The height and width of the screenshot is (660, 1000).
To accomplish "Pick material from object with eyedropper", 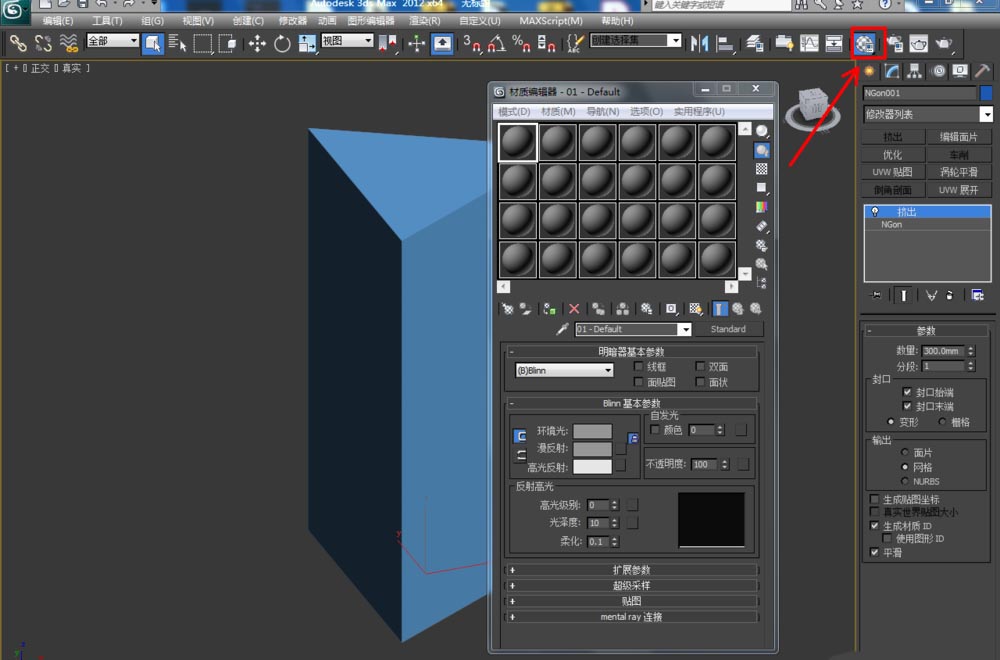I will pyautogui.click(x=562, y=329).
